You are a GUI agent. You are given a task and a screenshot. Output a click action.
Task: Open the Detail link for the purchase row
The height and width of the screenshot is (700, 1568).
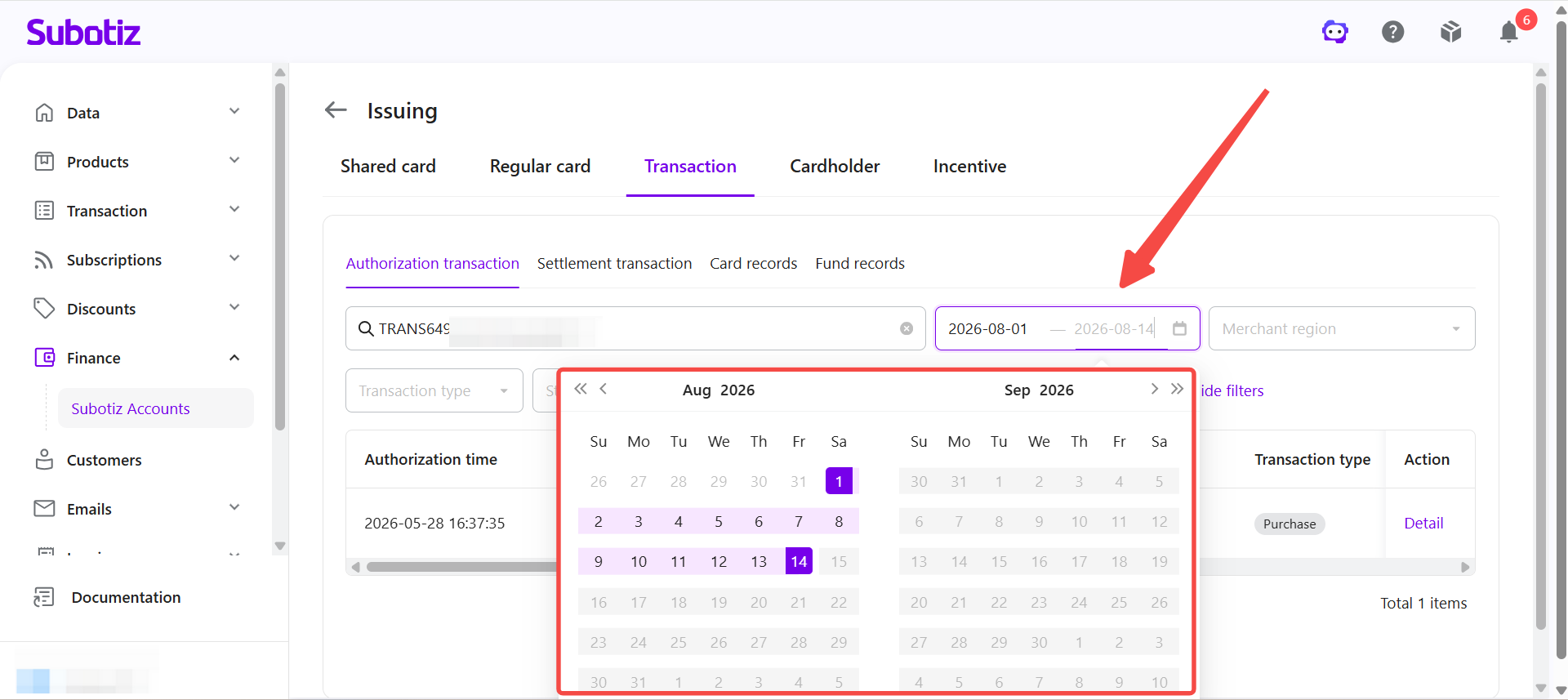coord(1423,523)
